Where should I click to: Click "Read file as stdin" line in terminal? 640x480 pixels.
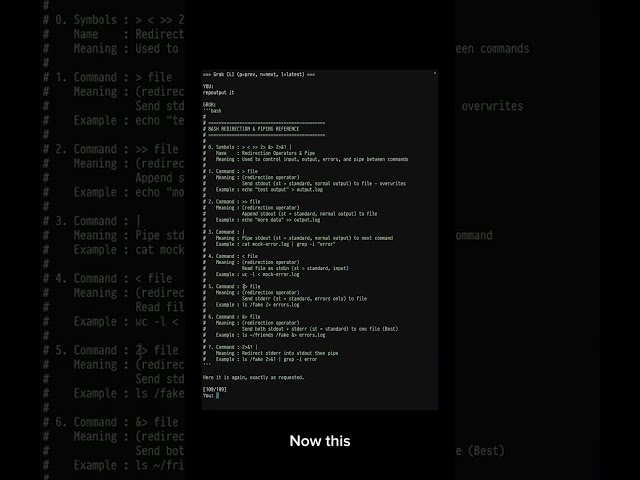pyautogui.click(x=295, y=268)
